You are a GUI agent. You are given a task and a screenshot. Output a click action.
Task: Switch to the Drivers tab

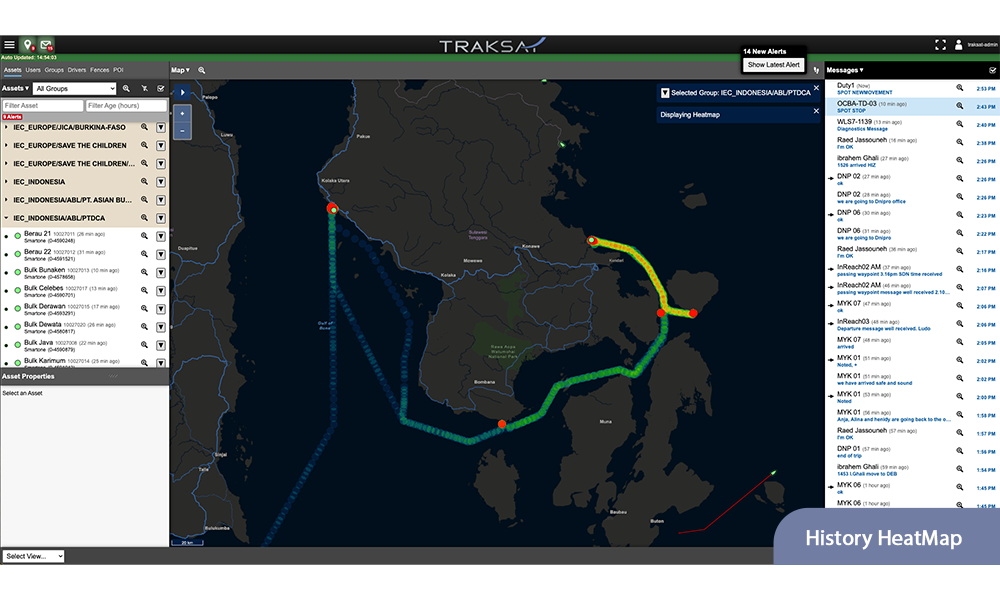click(77, 70)
